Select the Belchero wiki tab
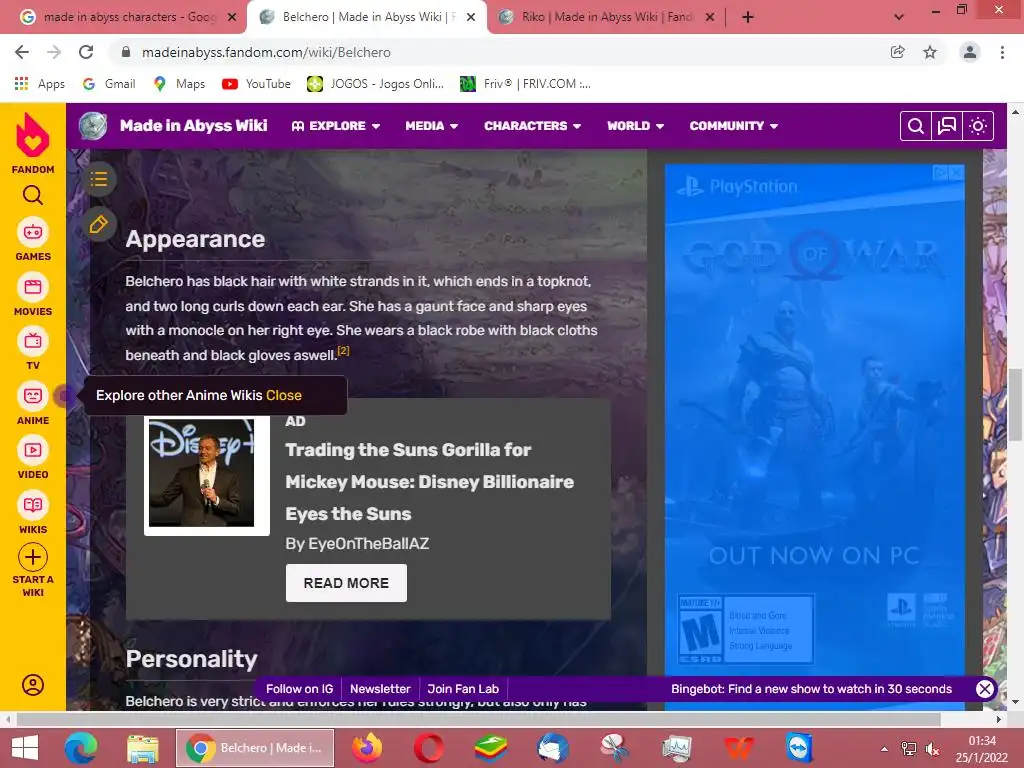 tap(366, 17)
